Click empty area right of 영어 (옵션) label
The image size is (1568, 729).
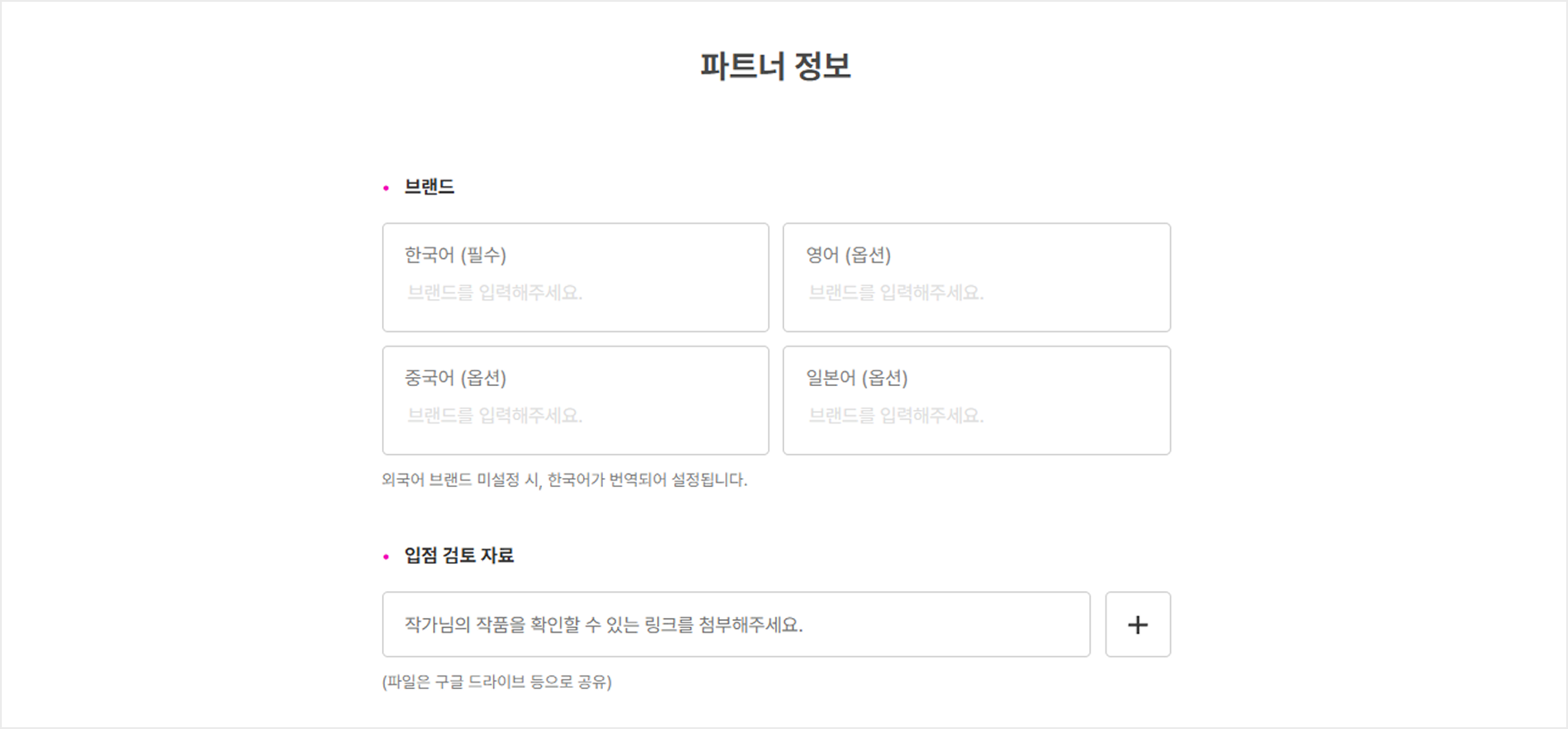(1027, 256)
